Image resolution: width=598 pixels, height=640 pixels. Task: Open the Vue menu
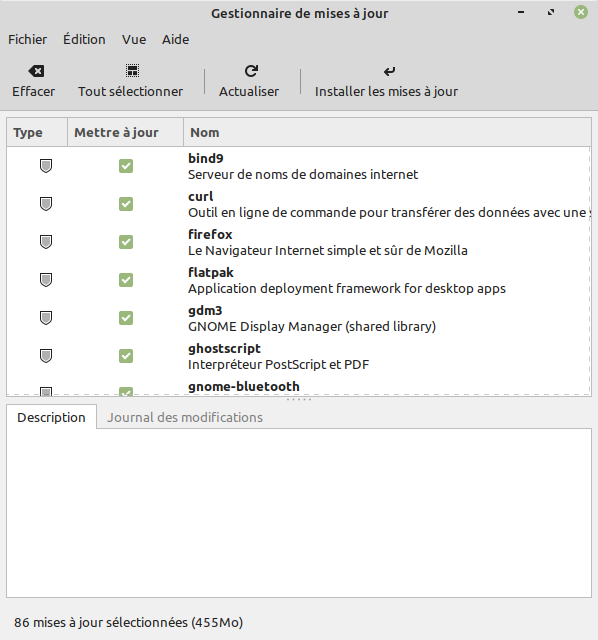(134, 40)
